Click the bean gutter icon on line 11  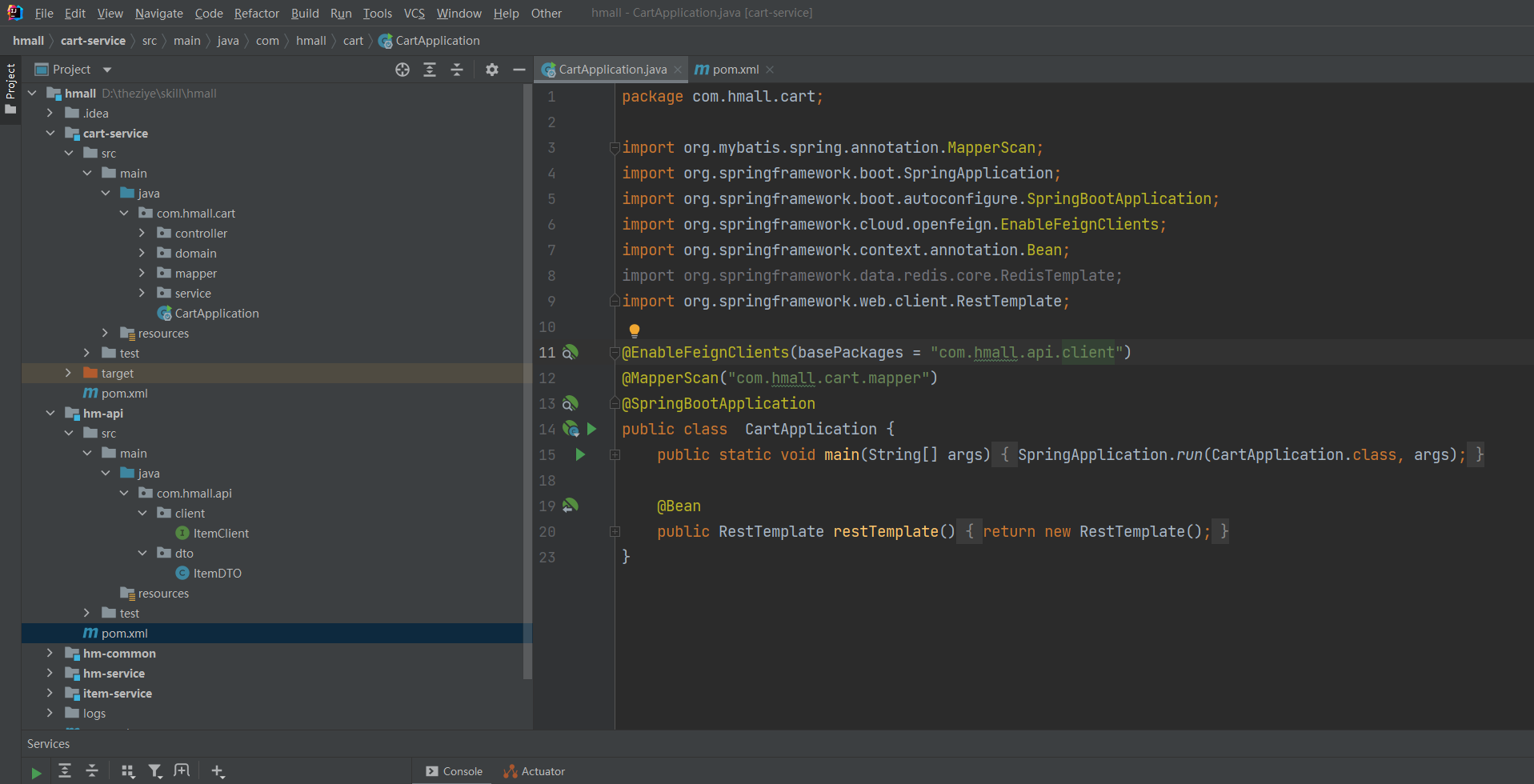570,352
